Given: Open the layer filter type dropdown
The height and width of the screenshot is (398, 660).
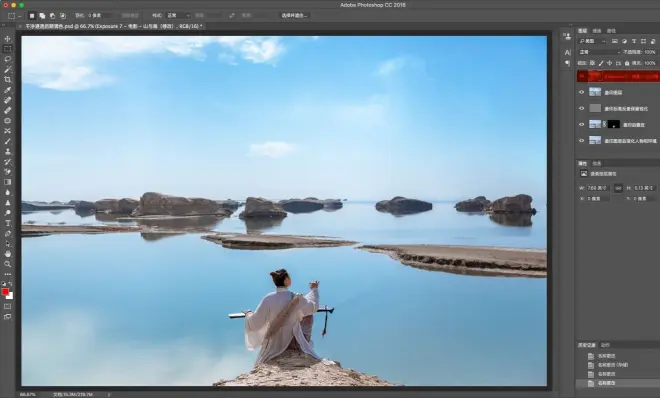Looking at the screenshot, I should coord(592,41).
